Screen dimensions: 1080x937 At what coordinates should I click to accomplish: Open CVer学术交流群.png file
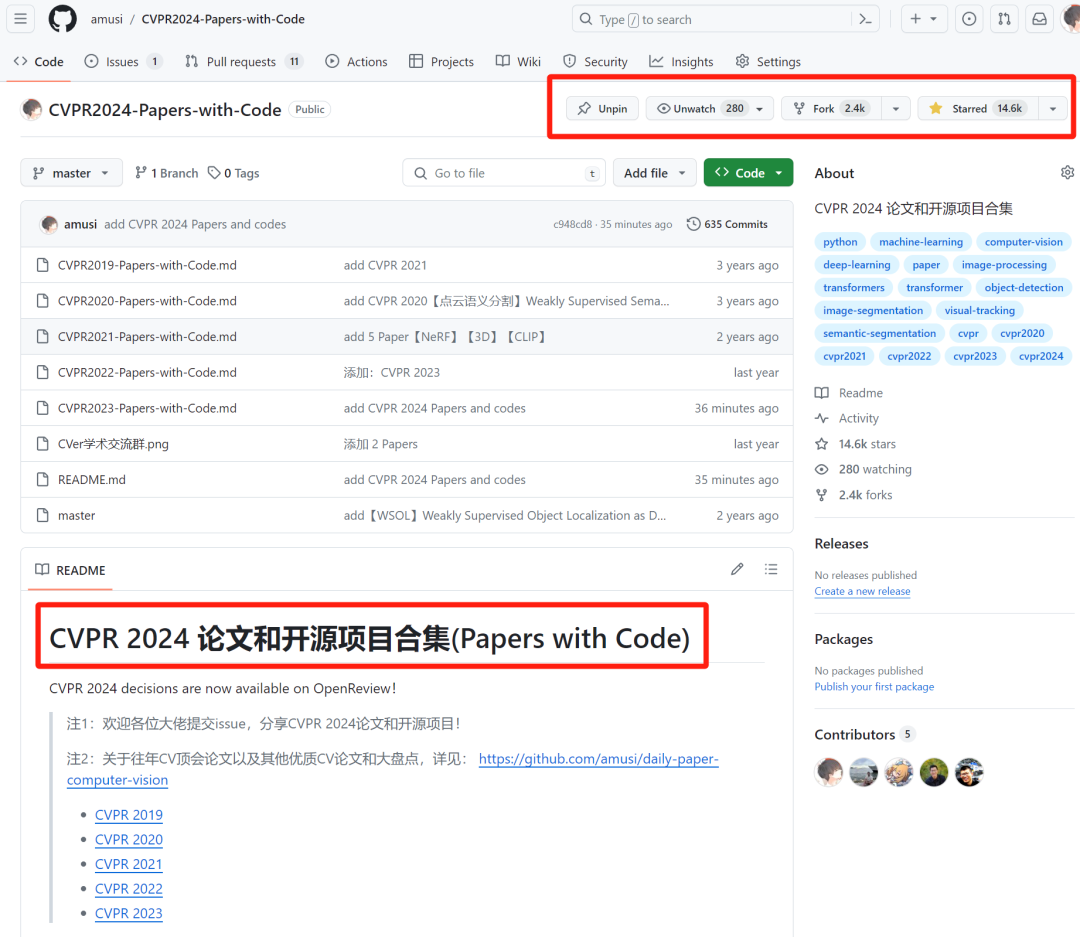tap(113, 444)
